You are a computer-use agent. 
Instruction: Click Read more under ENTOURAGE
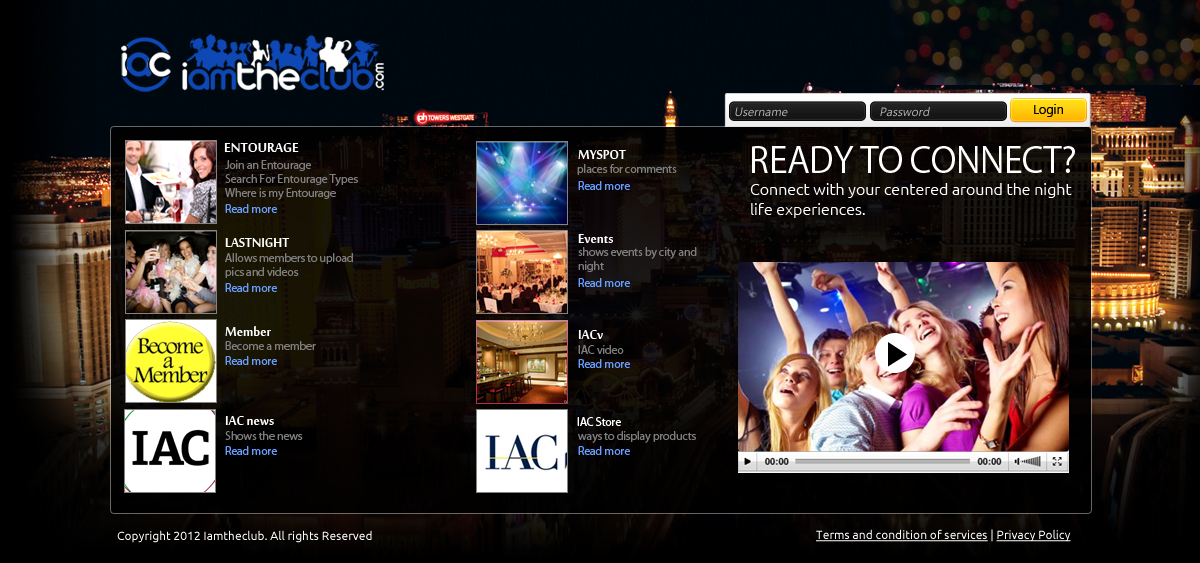pos(251,209)
